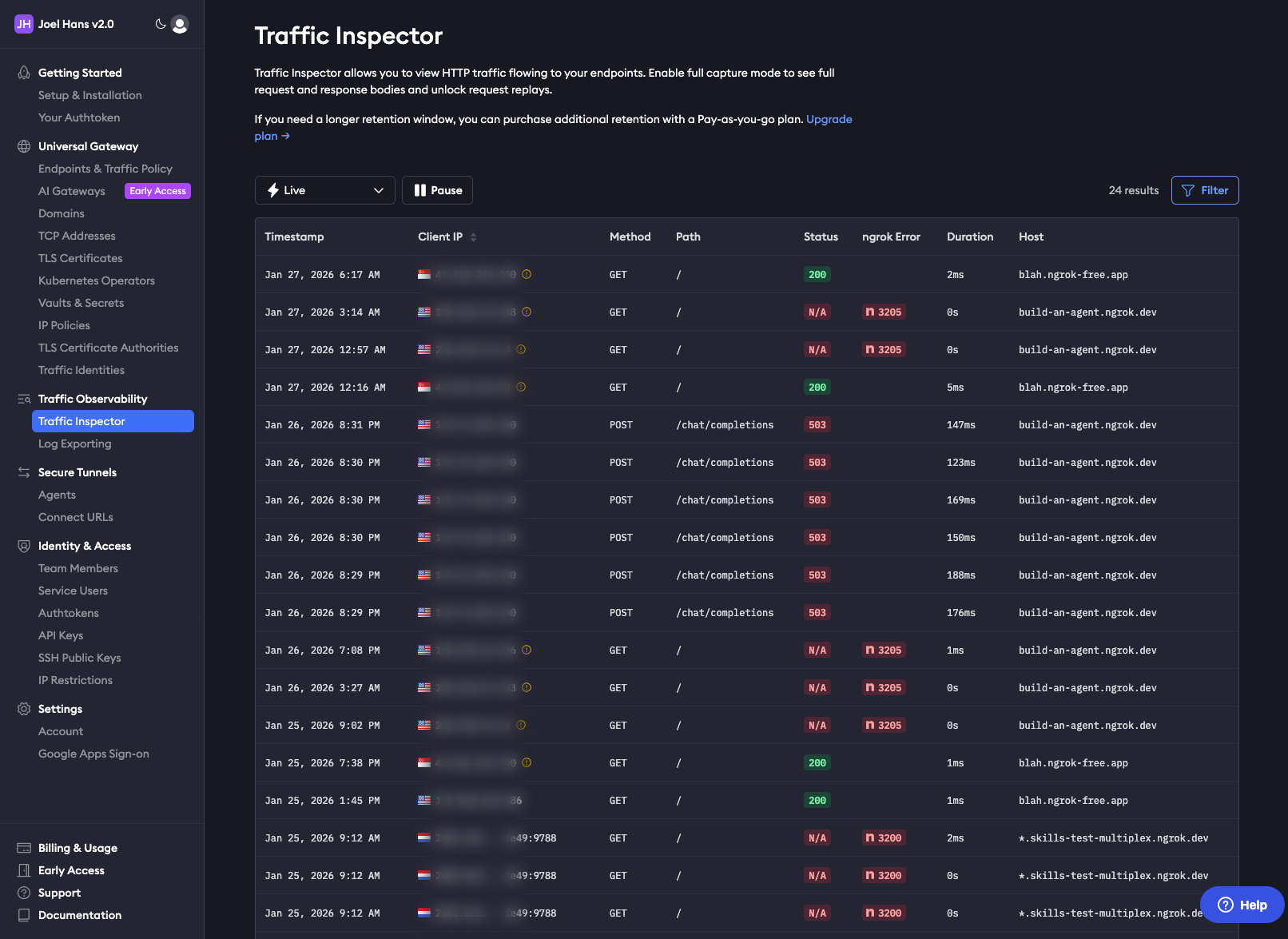Click the Traffic Observability search icon

(x=24, y=399)
